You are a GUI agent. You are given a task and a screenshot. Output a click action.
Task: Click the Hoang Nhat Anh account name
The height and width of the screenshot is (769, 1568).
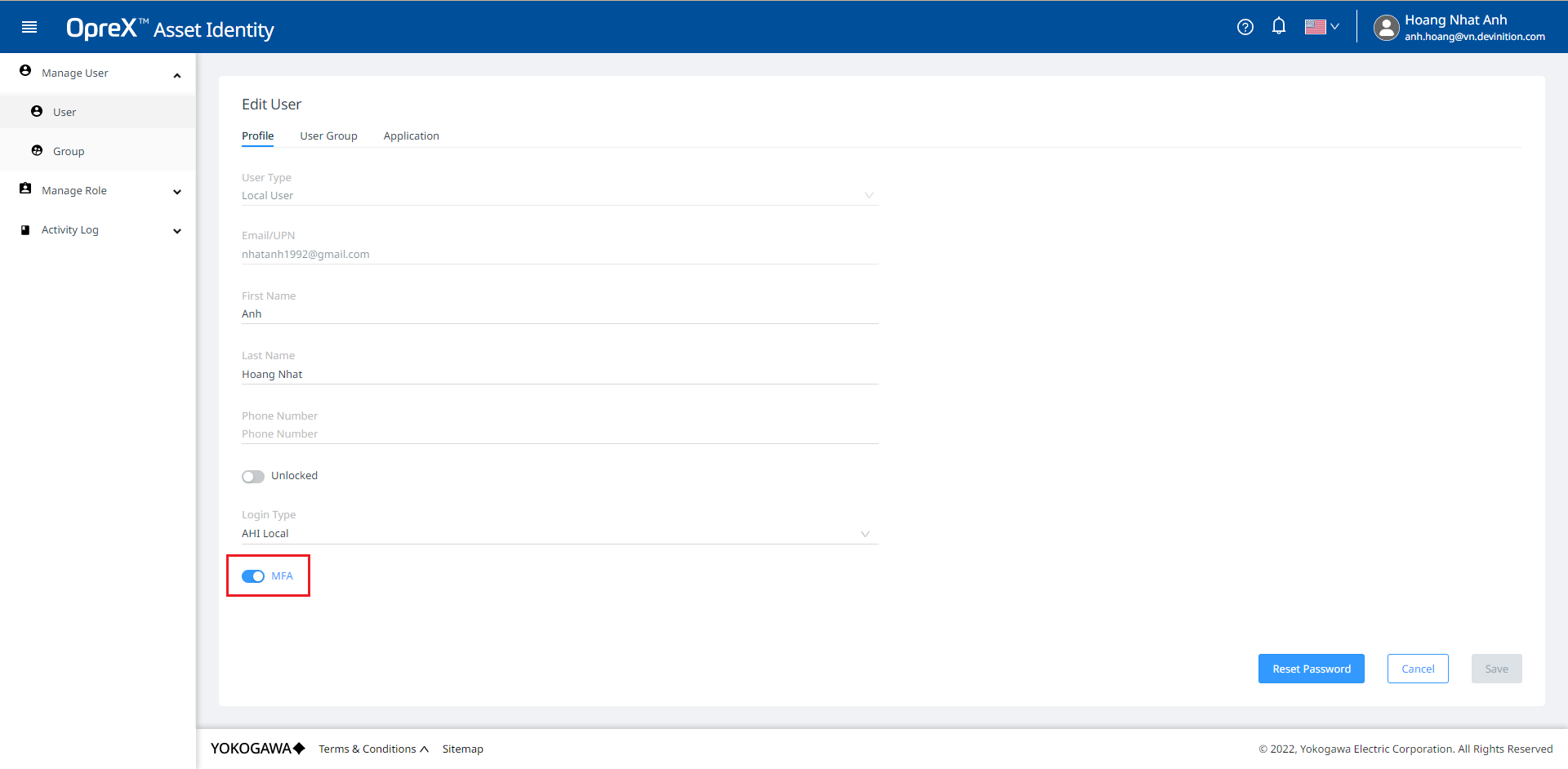click(1455, 20)
